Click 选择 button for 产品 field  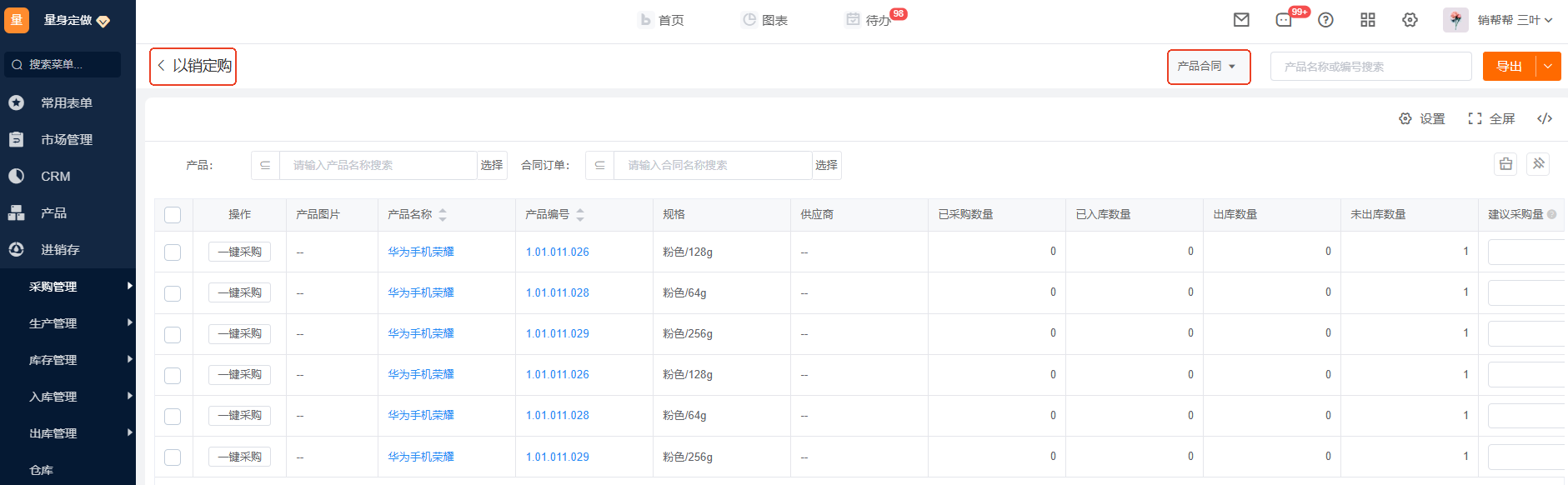[x=492, y=165]
